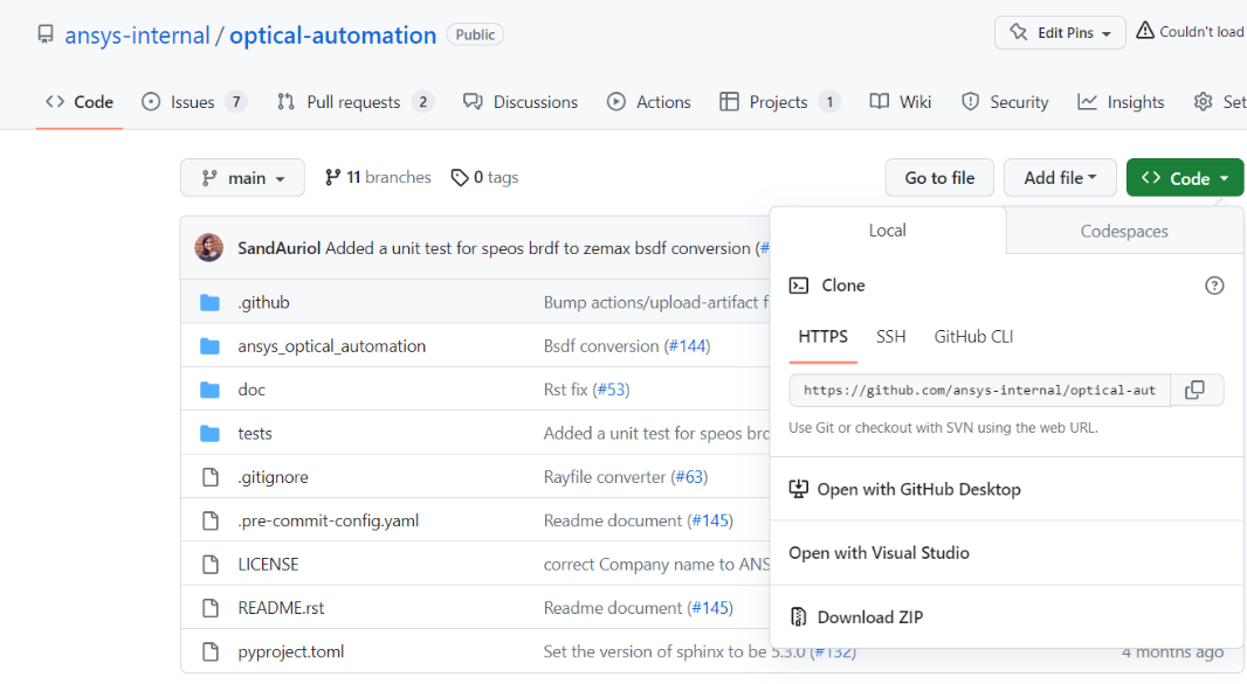Click the doc folder icon
This screenshot has width=1247, height=684.
pyautogui.click(x=210, y=390)
